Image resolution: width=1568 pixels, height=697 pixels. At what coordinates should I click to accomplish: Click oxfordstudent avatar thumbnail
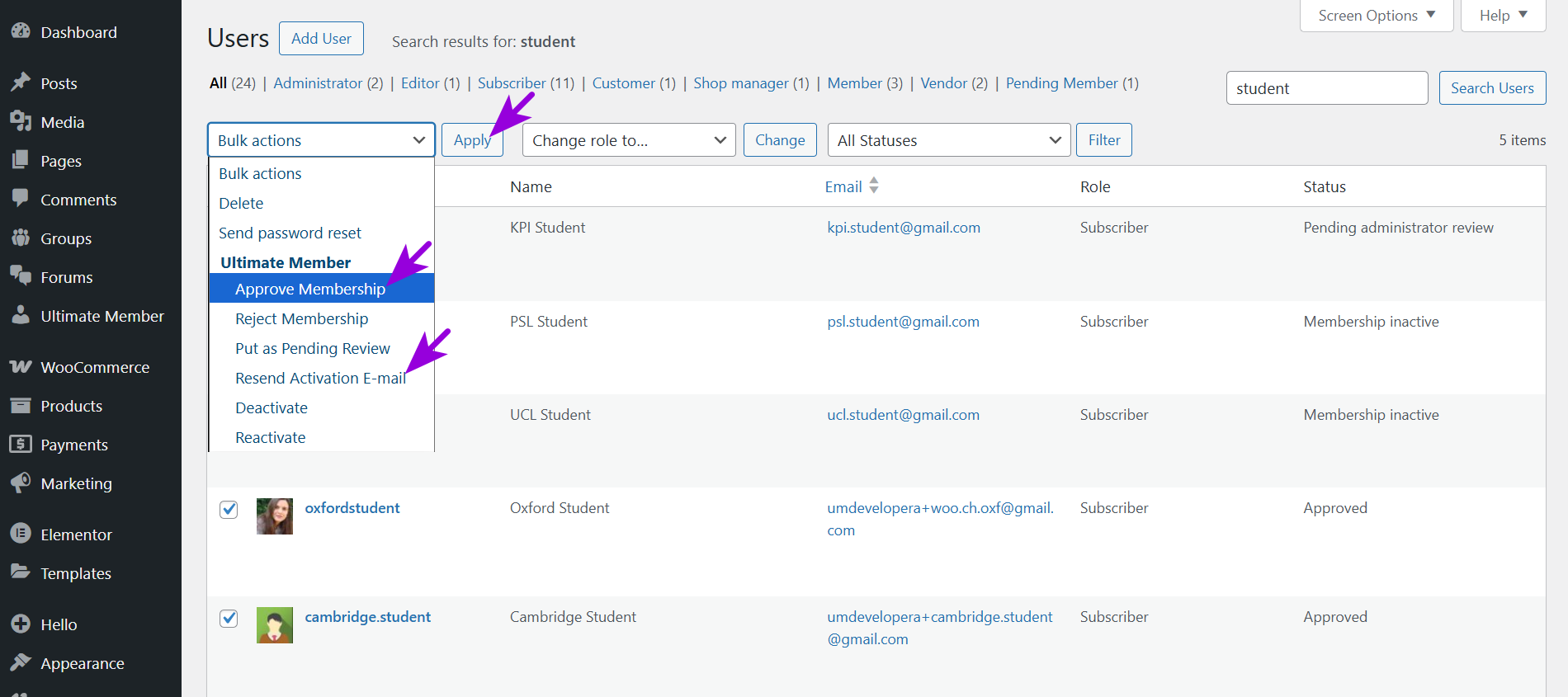coord(275,516)
